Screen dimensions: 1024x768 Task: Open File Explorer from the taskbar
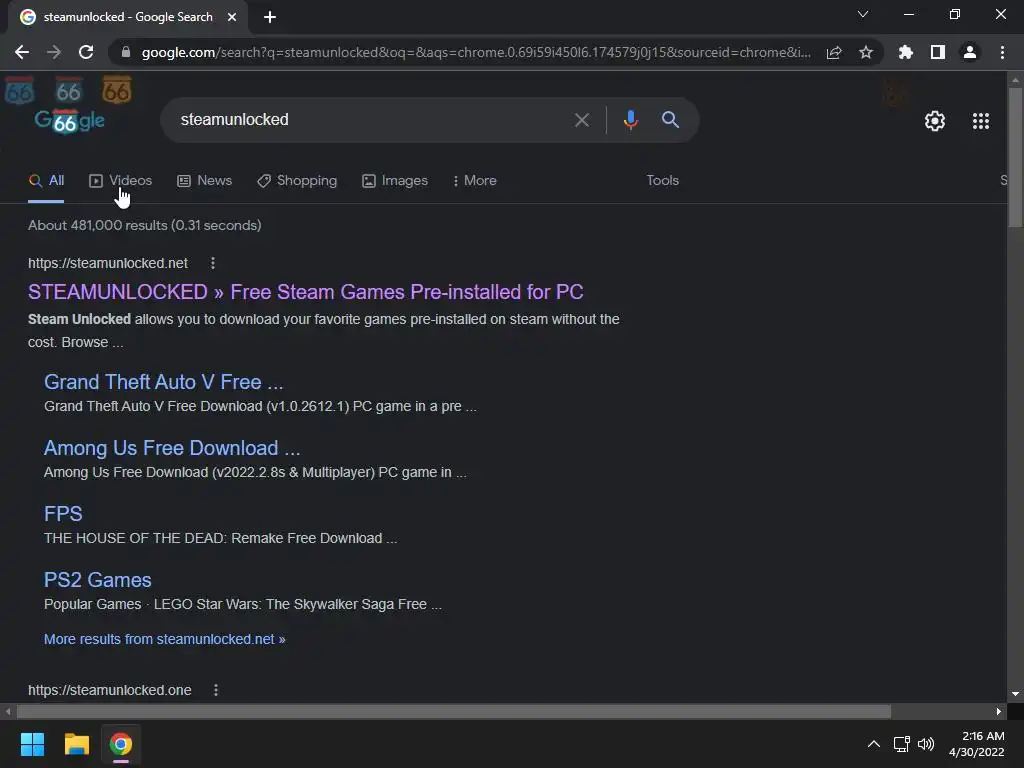point(76,744)
